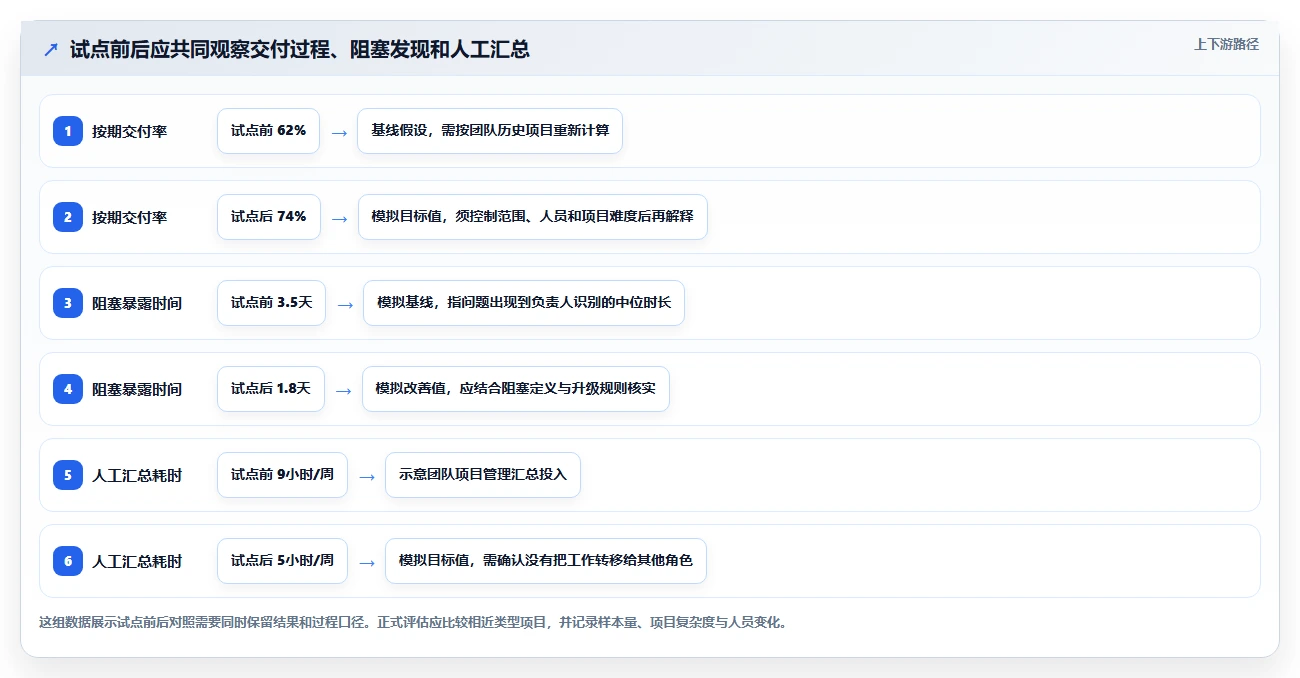The width and height of the screenshot is (1300, 678).
Task: Click note 基线假设，需按团队历史项目重新计算
Action: (x=490, y=131)
